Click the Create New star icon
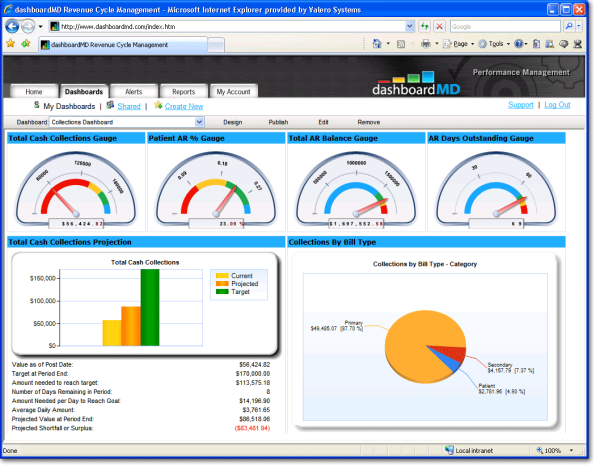Screen dimensions: 600x470 click(x=158, y=105)
